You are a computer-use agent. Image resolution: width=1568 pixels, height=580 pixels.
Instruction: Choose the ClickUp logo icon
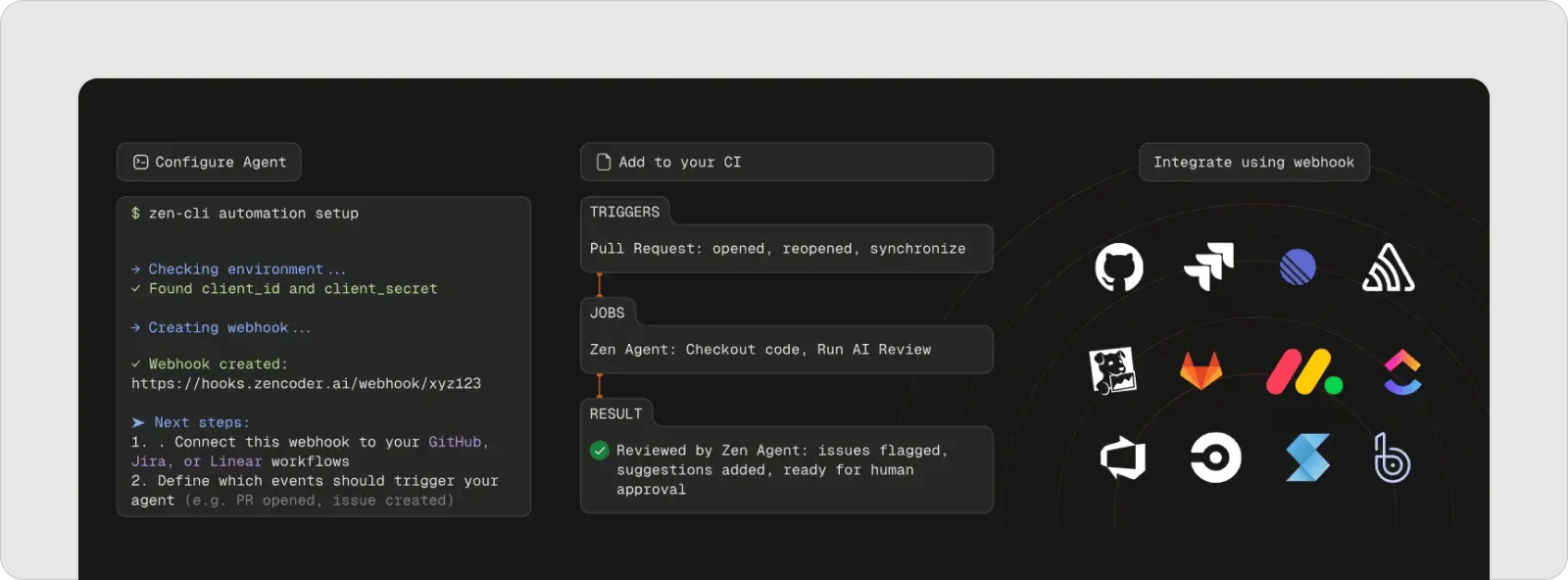[1402, 372]
